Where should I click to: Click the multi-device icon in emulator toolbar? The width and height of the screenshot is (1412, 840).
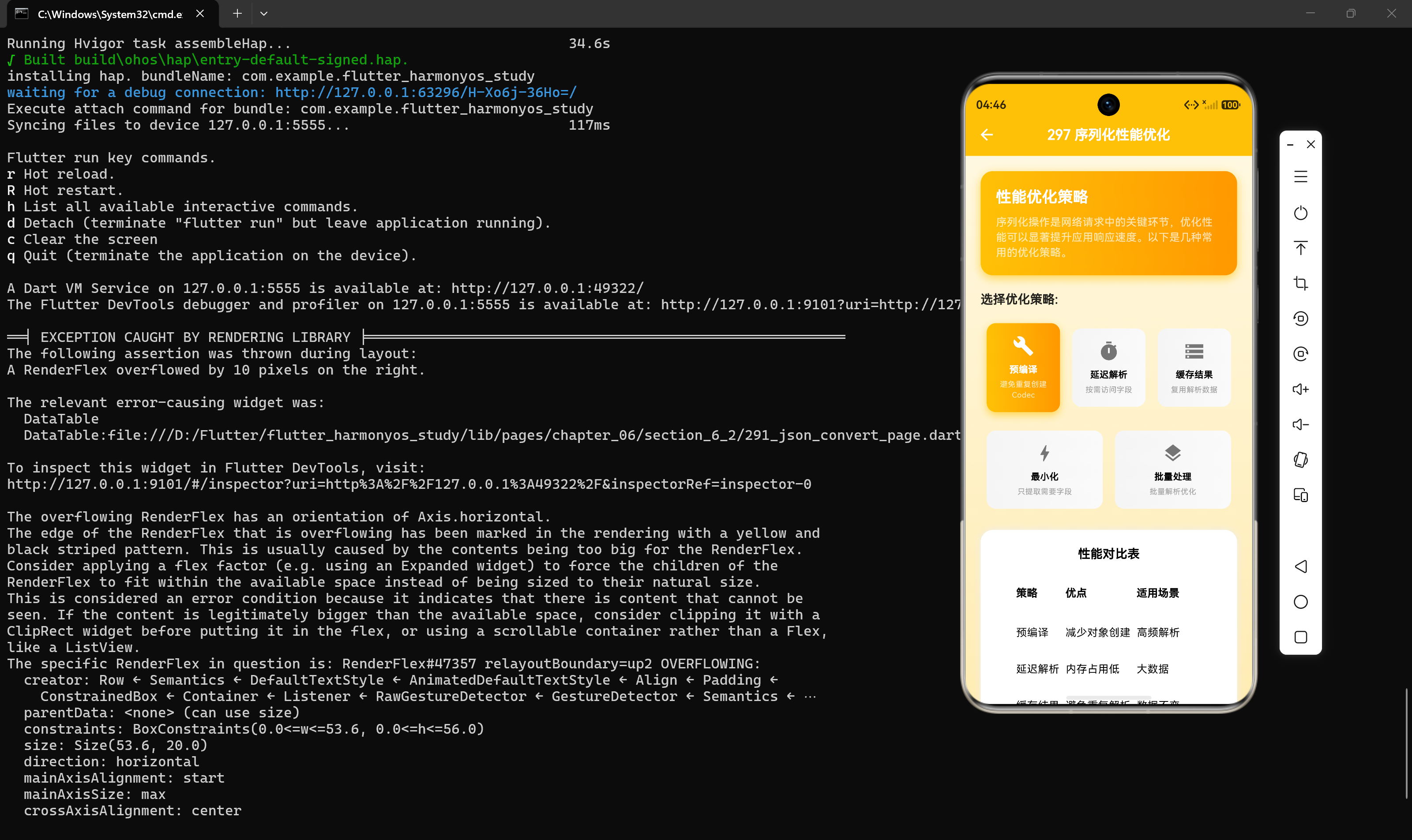(1300, 495)
